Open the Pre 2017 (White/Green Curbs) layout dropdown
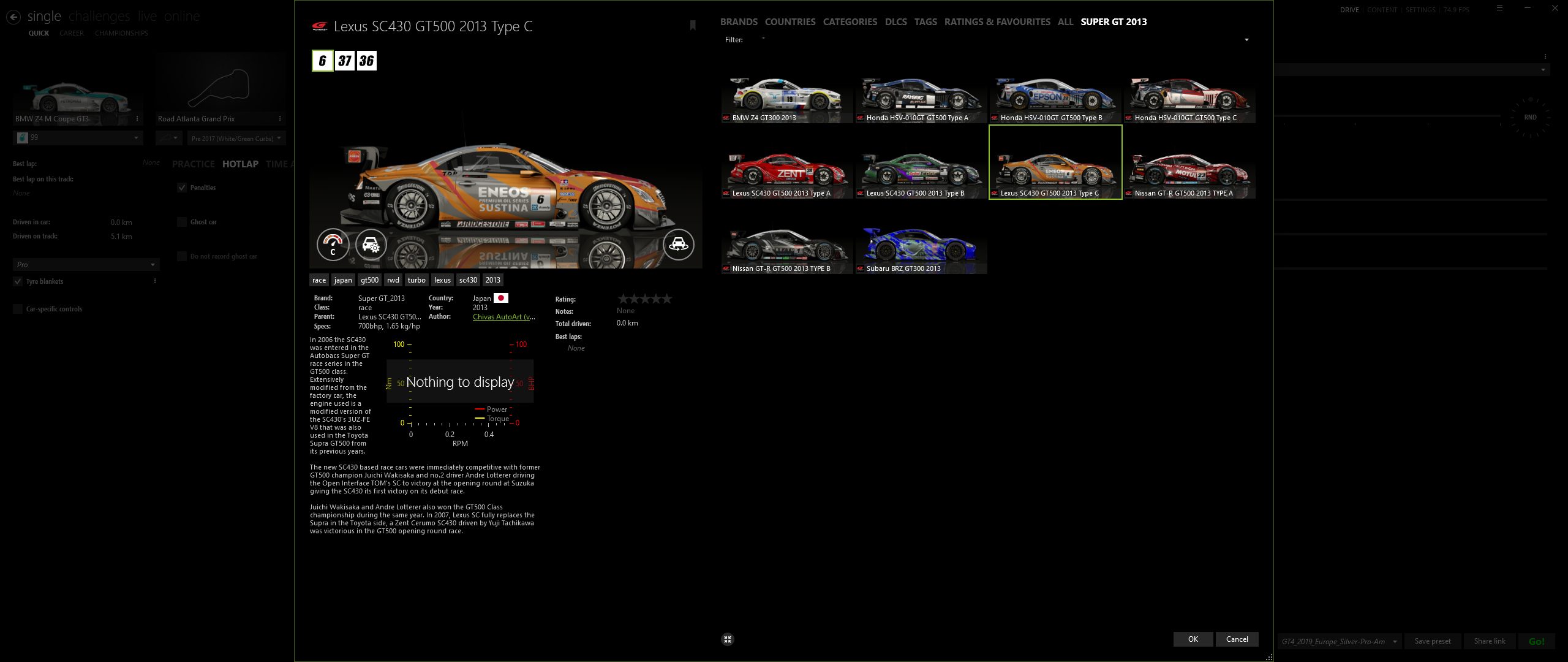Image resolution: width=1568 pixels, height=662 pixels. (x=236, y=138)
